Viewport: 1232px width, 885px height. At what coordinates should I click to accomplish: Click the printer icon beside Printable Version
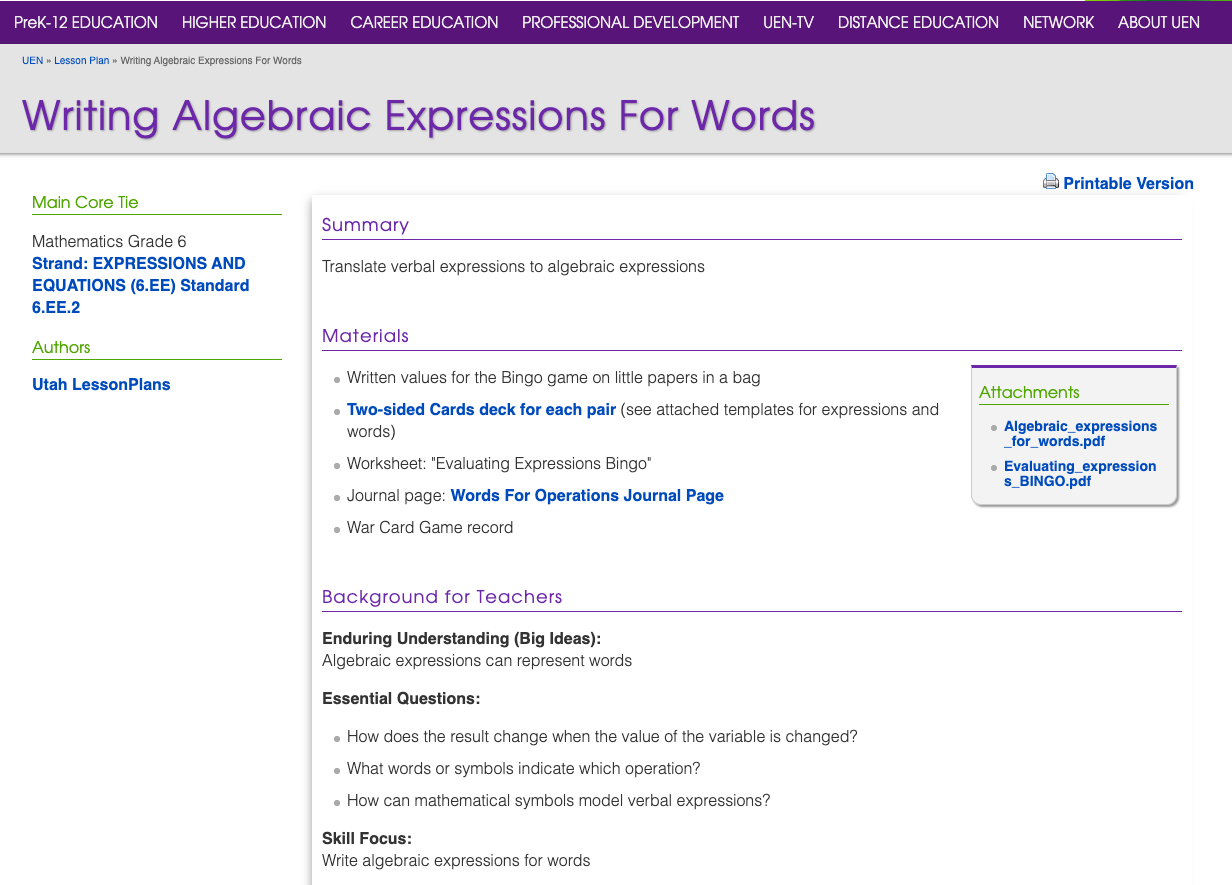[1050, 181]
